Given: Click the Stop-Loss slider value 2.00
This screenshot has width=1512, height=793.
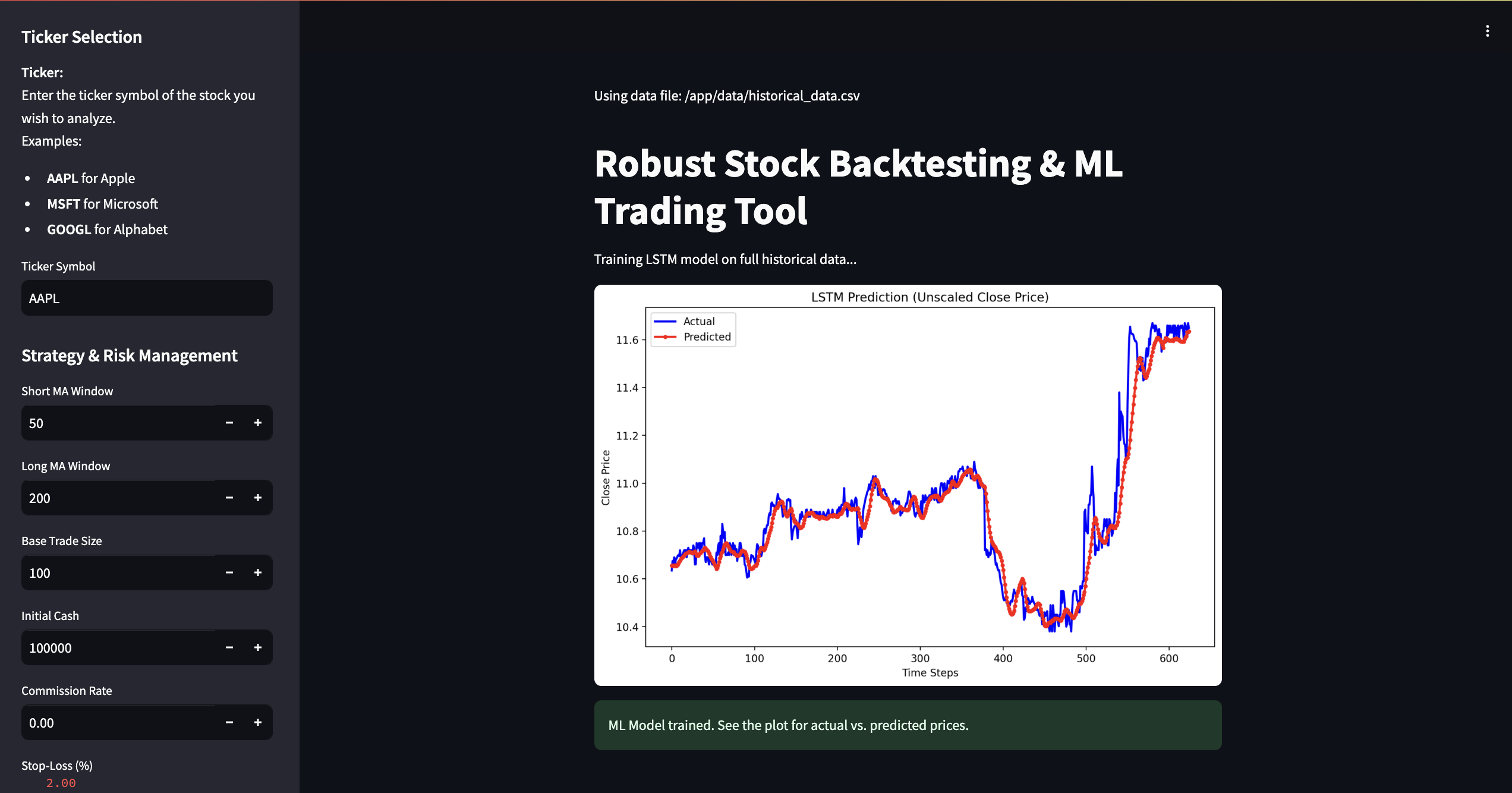Looking at the screenshot, I should 61,783.
